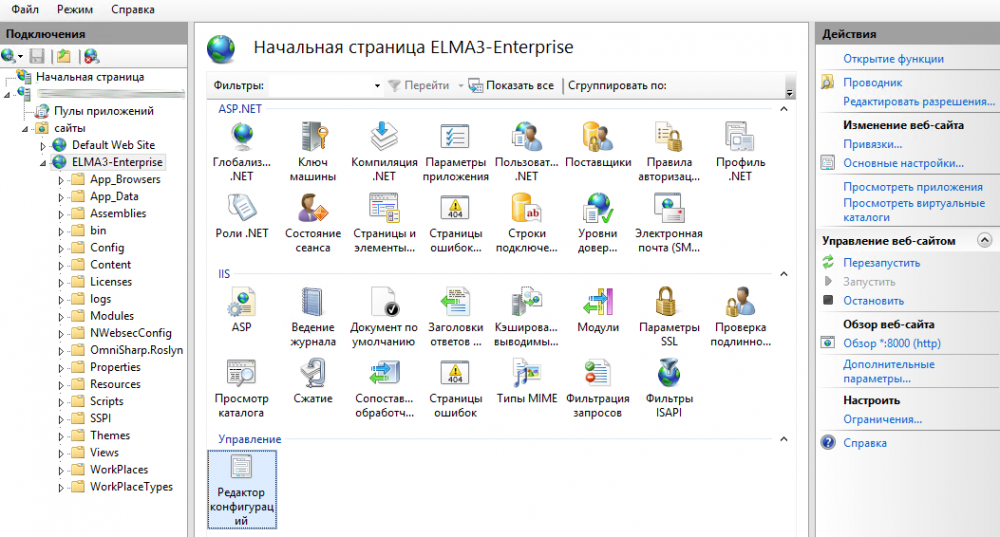
Task: Open Проводник in Actions pane
Action: (872, 82)
